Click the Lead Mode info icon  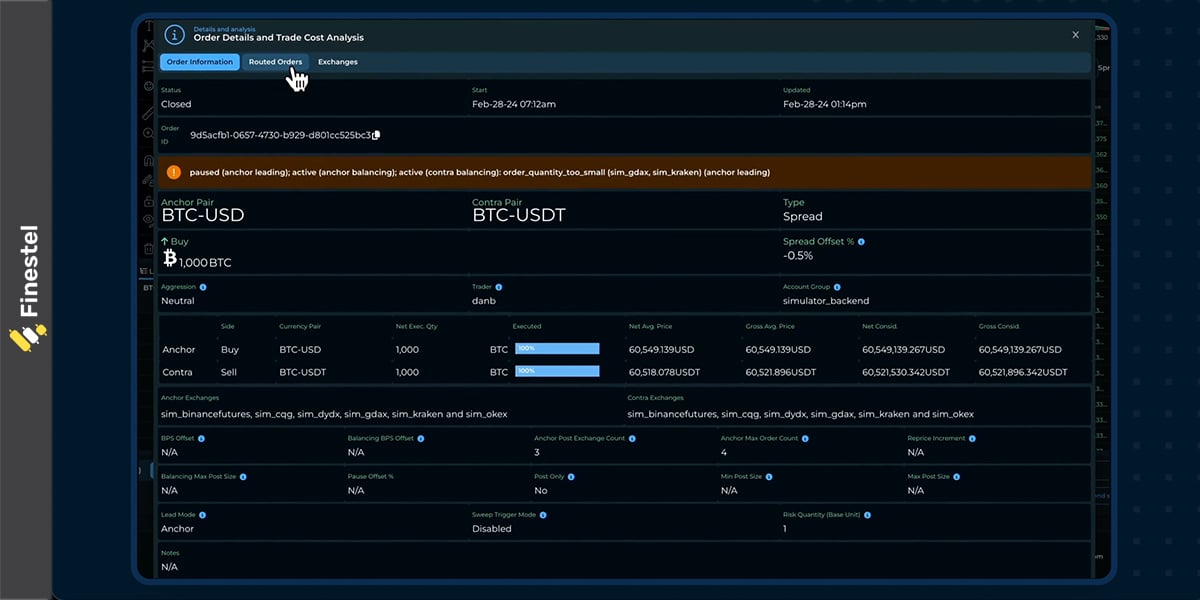click(x=202, y=515)
